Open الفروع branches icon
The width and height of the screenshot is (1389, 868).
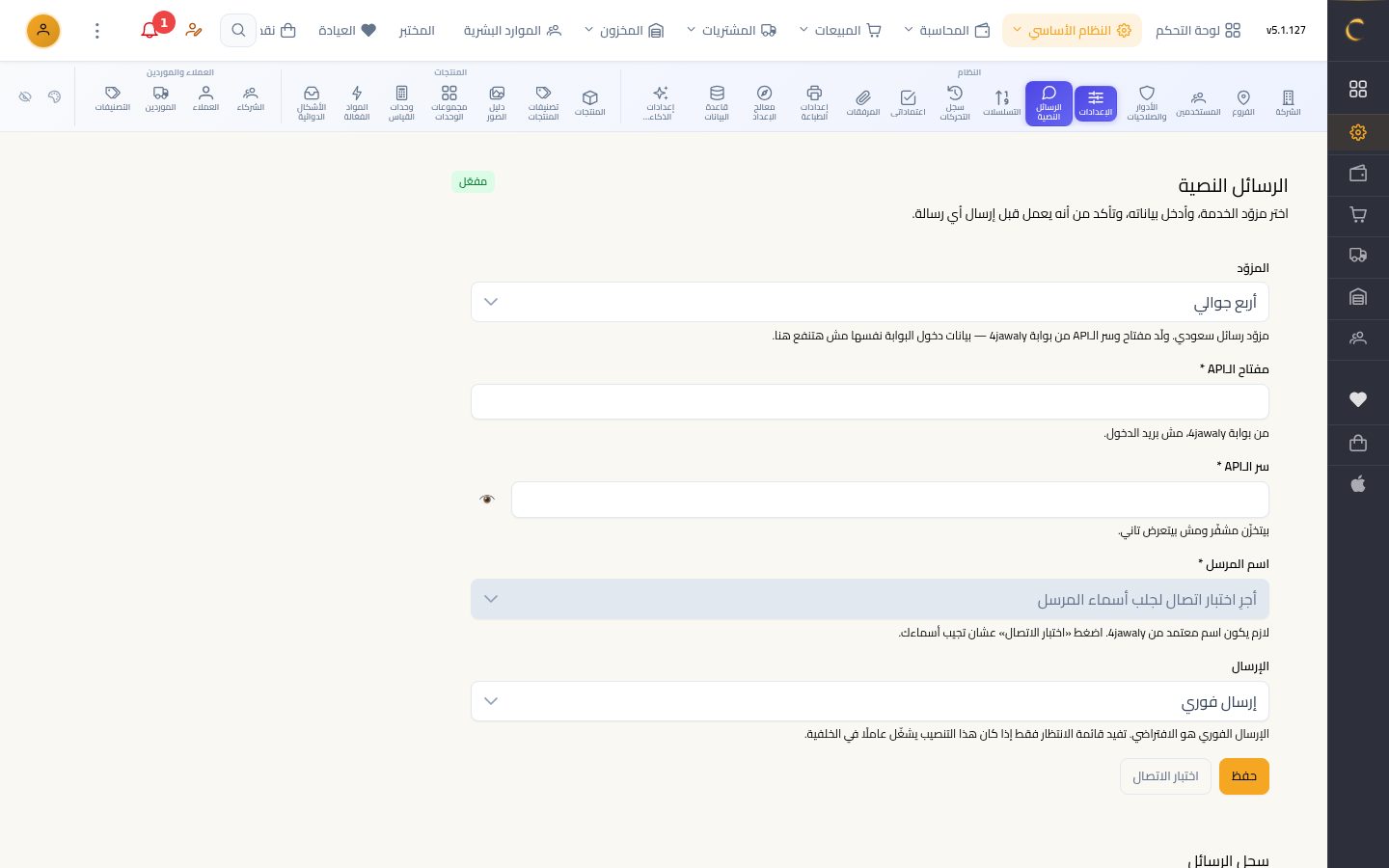1243,103
